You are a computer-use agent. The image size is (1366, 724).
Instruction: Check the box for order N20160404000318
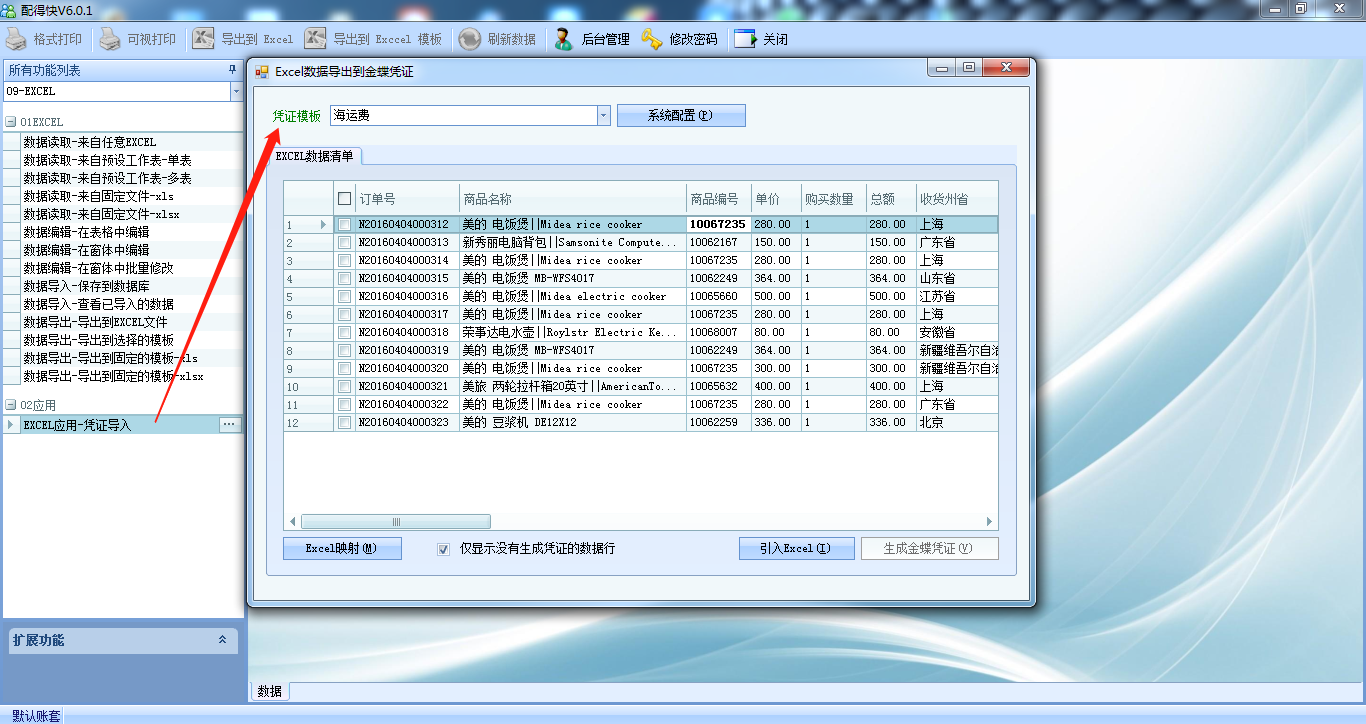click(x=344, y=333)
